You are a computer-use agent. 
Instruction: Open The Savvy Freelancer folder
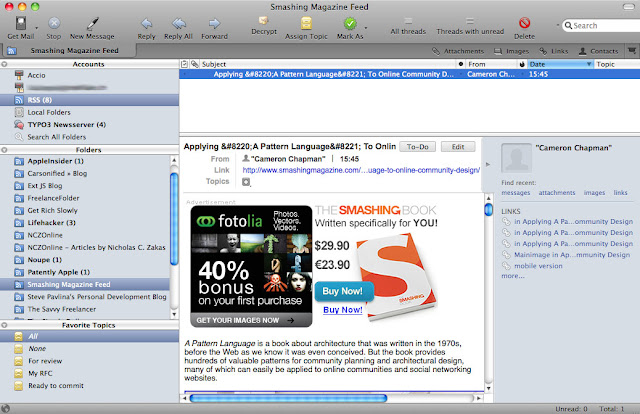(85, 309)
